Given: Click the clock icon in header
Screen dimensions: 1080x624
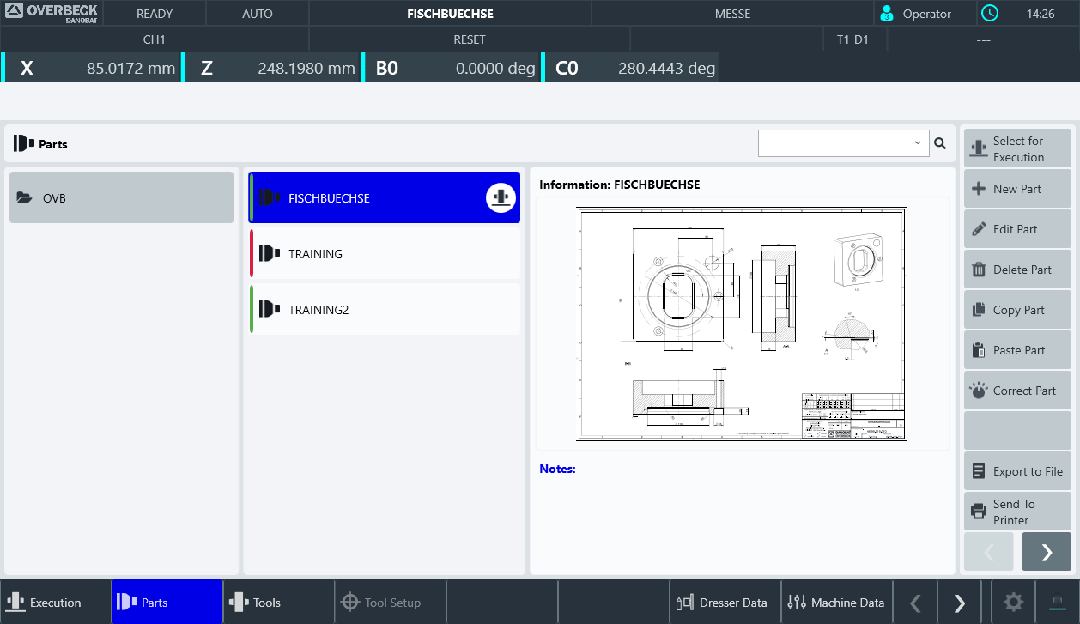Looking at the screenshot, I should pos(989,13).
